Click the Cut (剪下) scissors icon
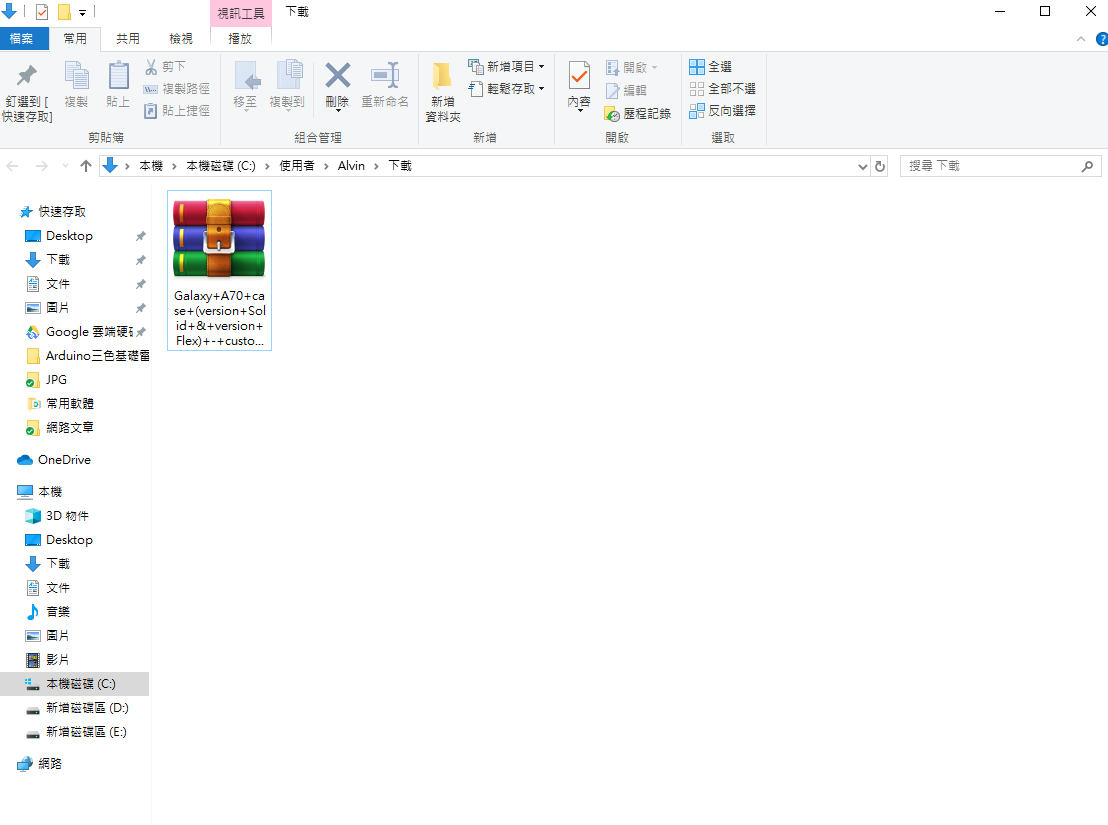This screenshot has width=1108, height=825. 151,67
